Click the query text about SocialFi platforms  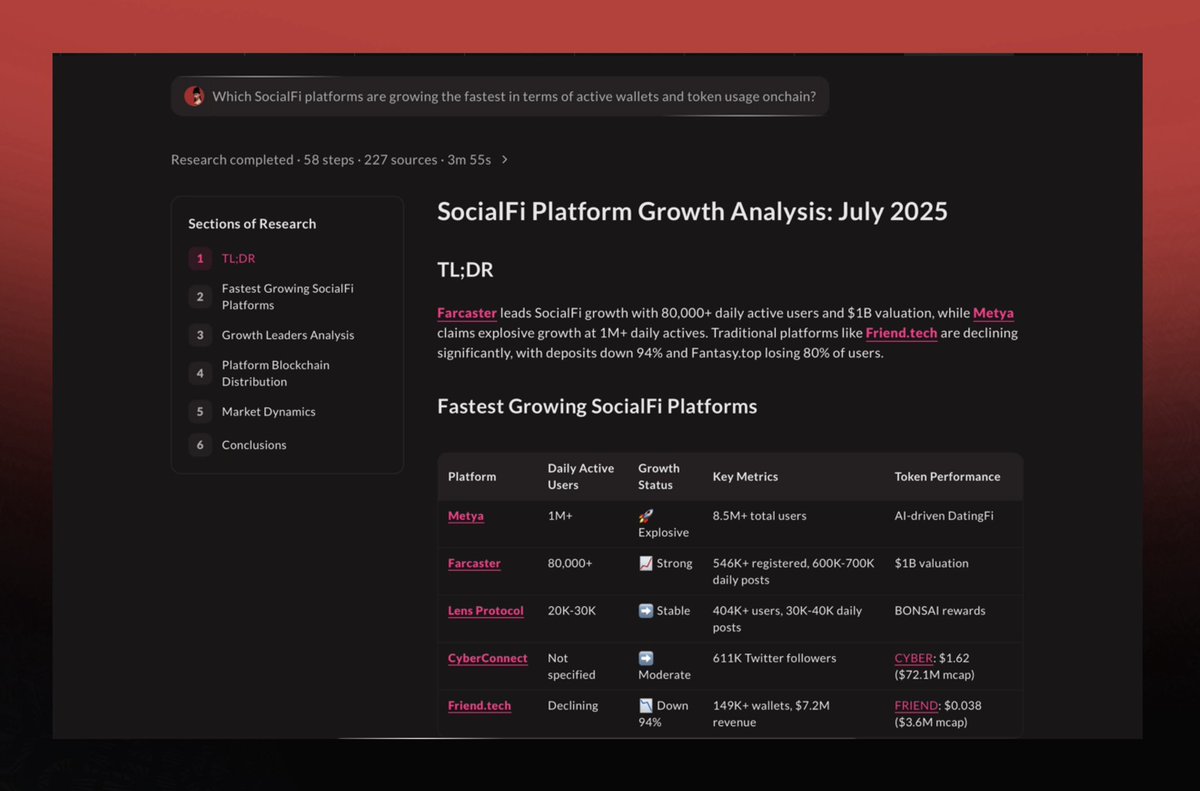coord(514,97)
